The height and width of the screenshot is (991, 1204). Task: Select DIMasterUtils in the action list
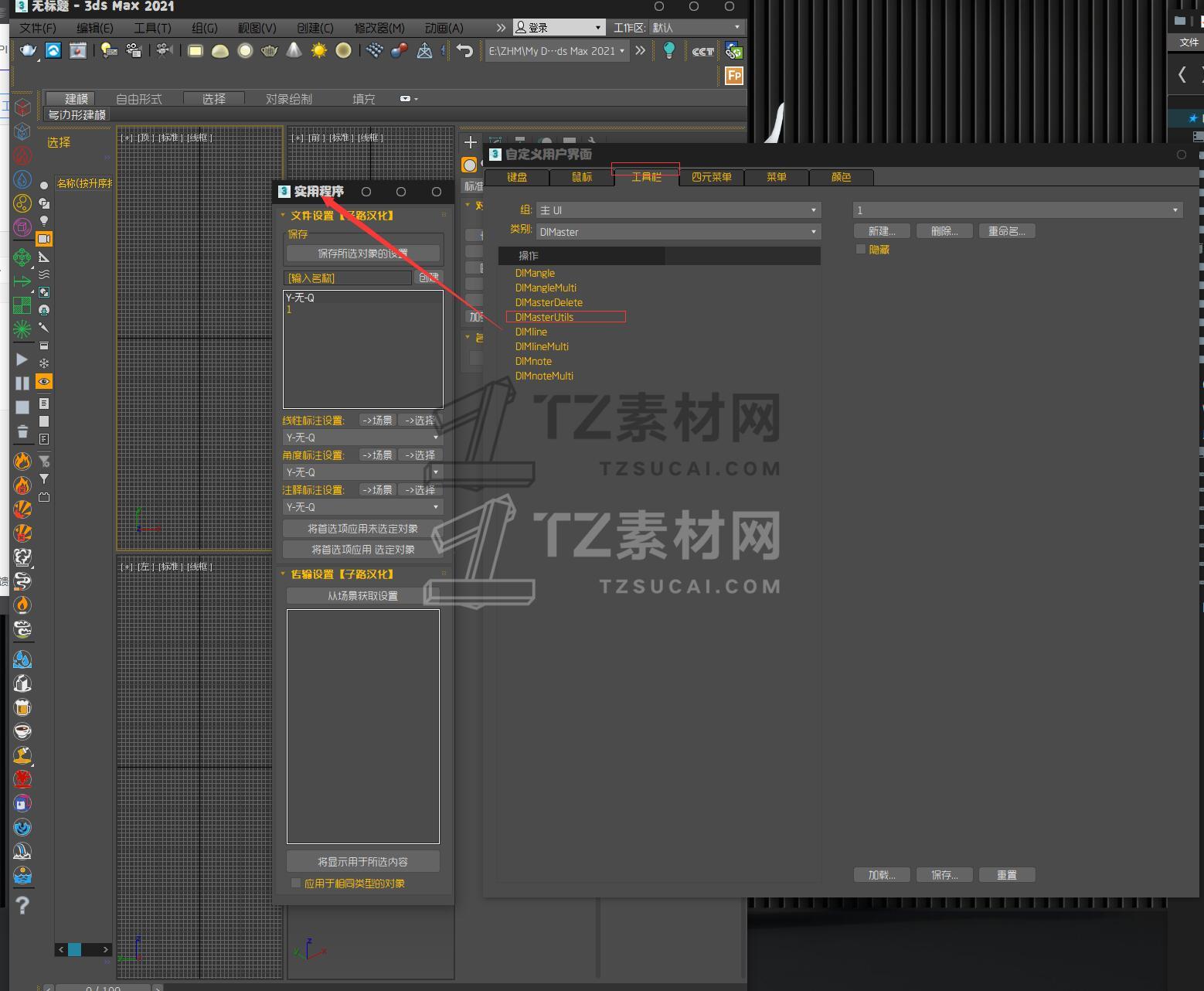click(545, 317)
